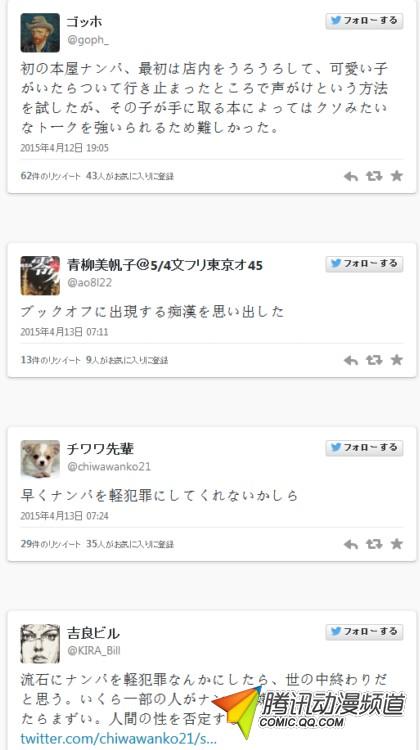Favorite ゴッホ's tweet with the star
Viewport: 420px width, 750px height.
tap(397, 176)
